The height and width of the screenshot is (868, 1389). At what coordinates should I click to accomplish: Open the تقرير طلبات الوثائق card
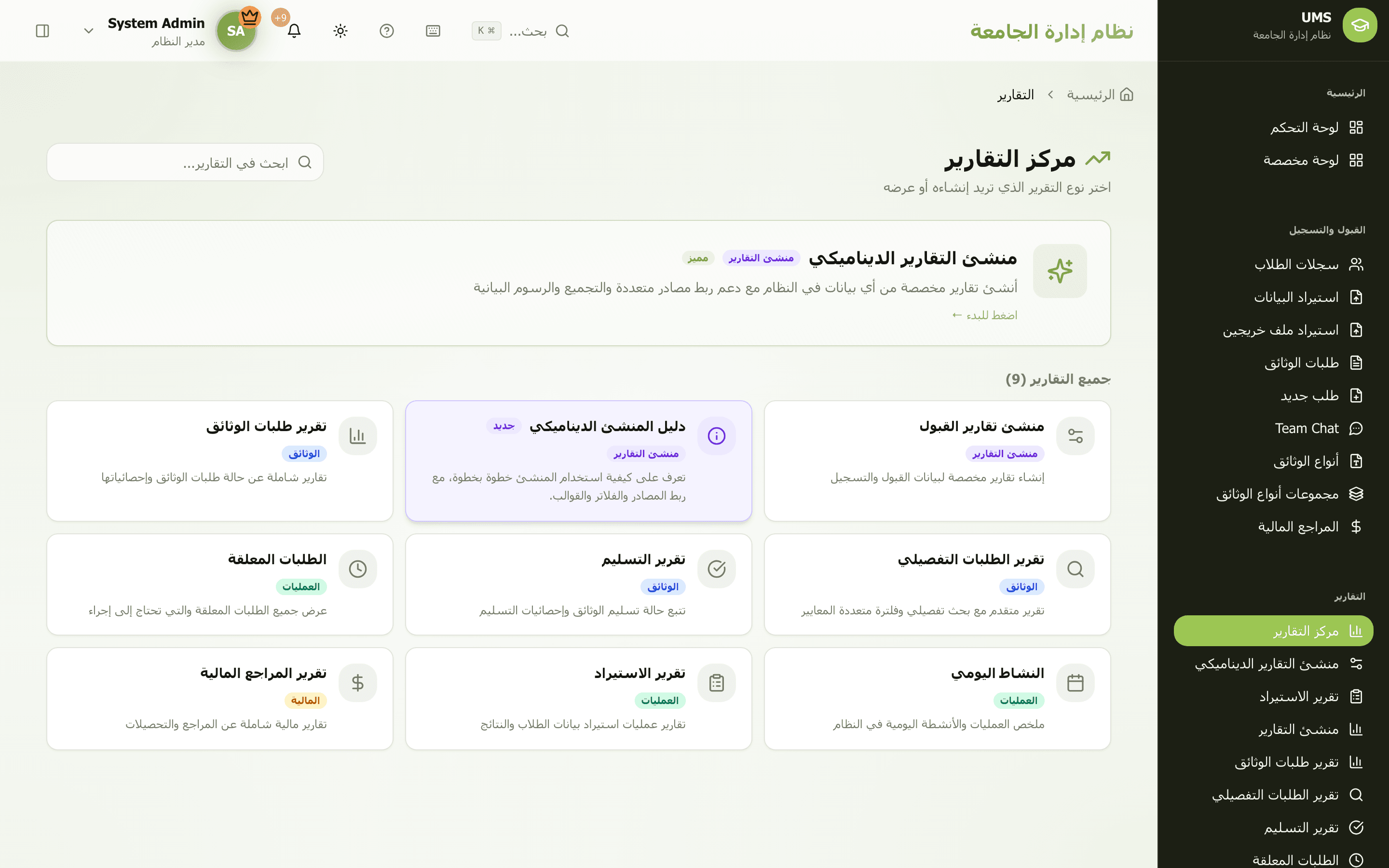click(220, 461)
